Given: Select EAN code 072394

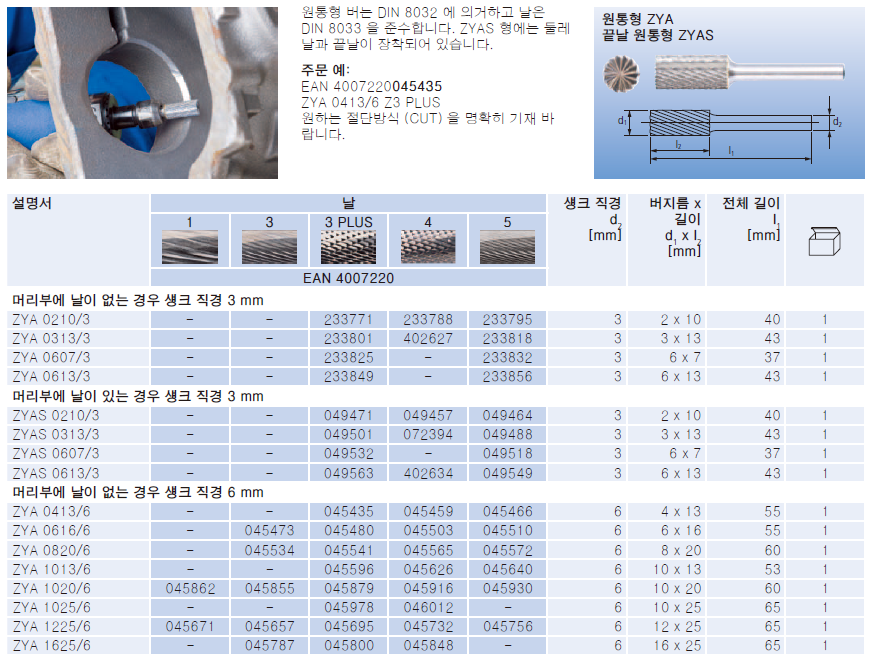Looking at the screenshot, I should [428, 434].
